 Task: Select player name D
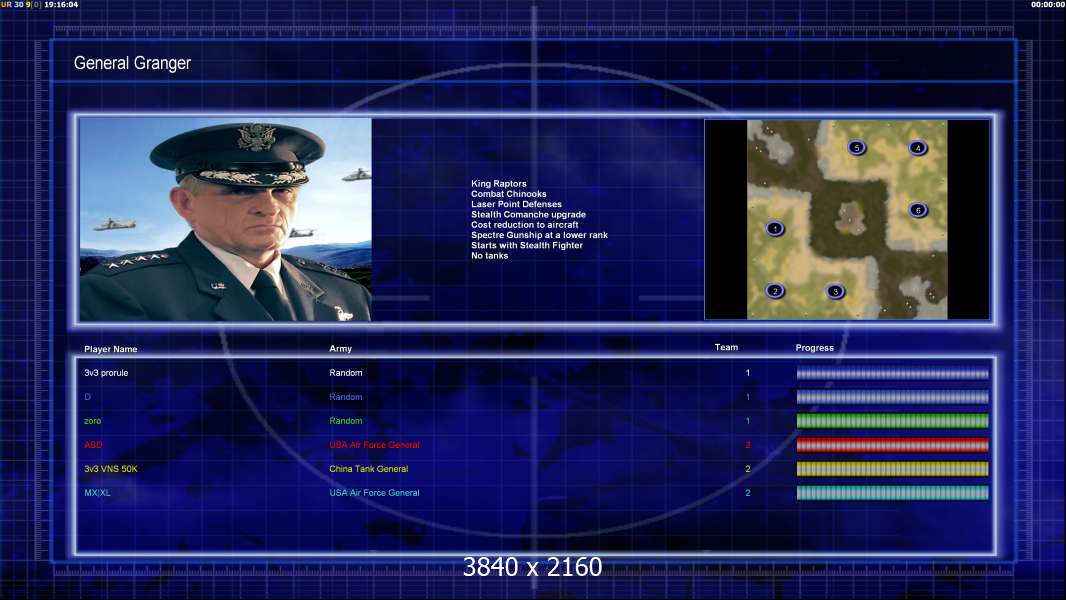(87, 397)
